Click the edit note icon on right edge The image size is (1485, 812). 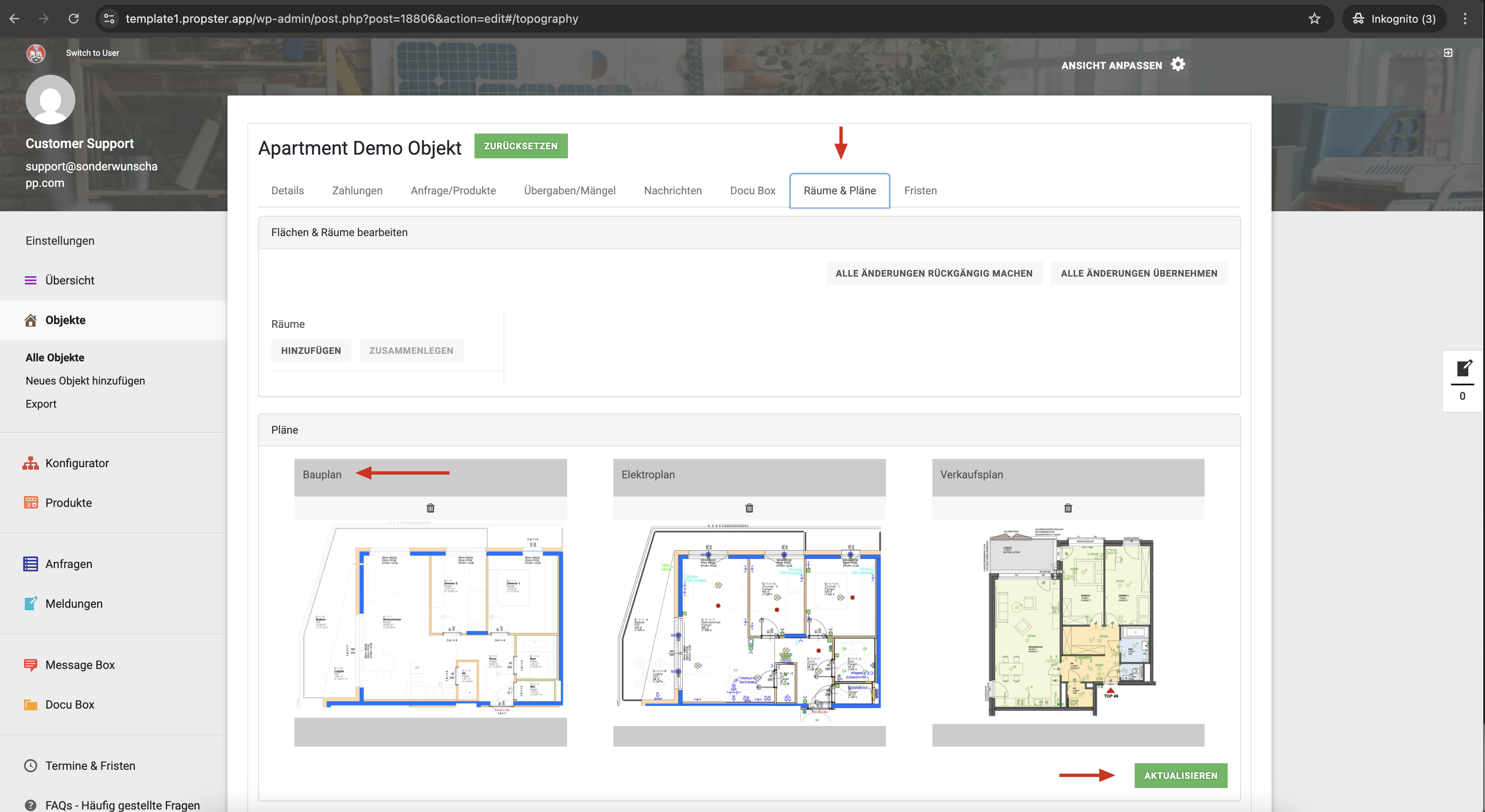point(1463,368)
